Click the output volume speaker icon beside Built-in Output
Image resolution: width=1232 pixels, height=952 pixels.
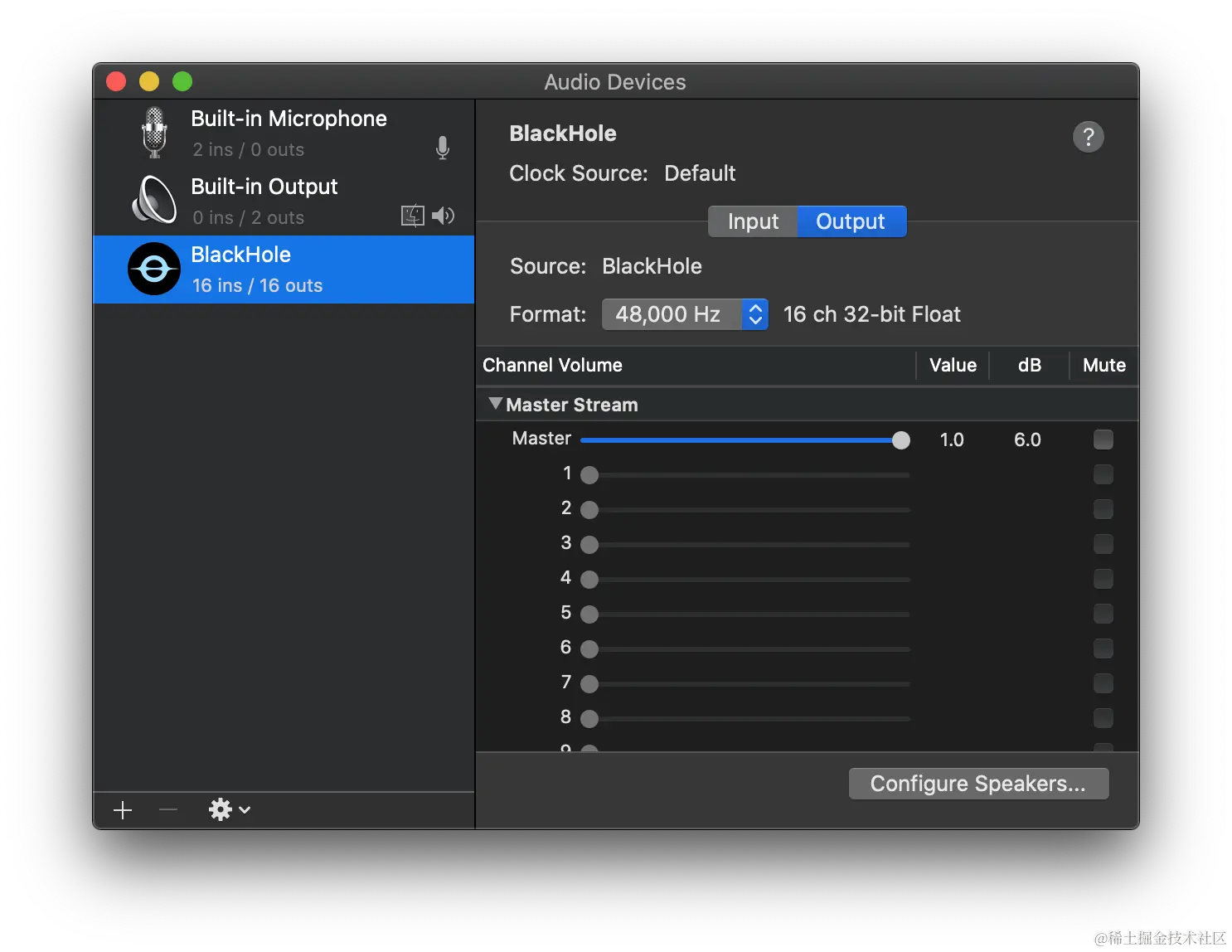[444, 216]
